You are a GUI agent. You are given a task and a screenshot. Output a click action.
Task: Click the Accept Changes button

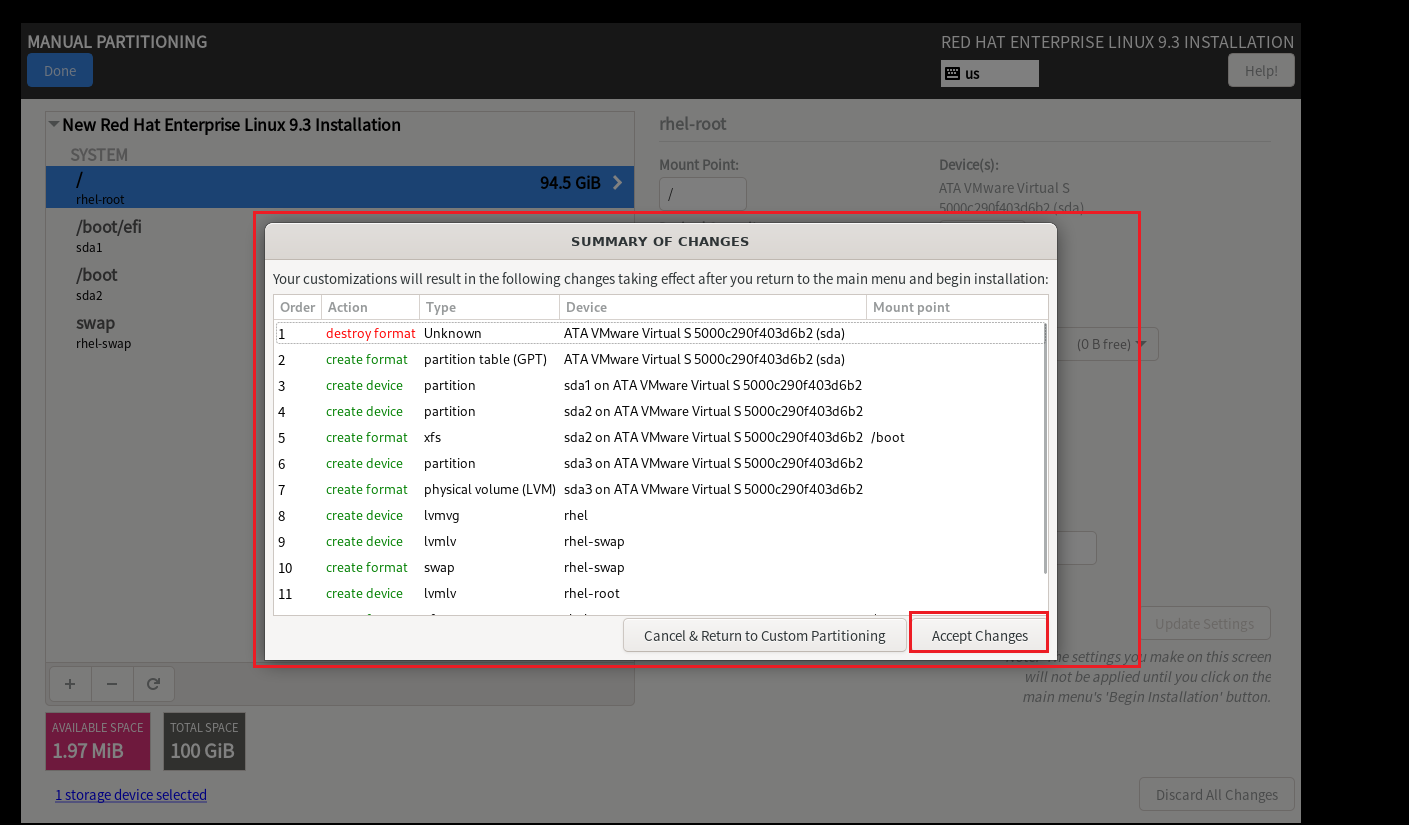pyautogui.click(x=979, y=635)
